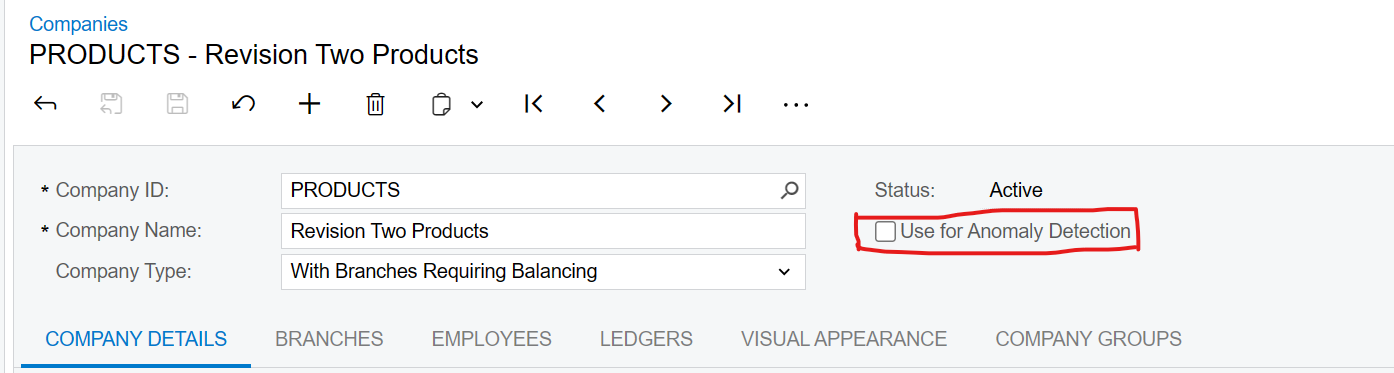Click the Save and Close icon
This screenshot has width=1394, height=373.
click(x=111, y=104)
